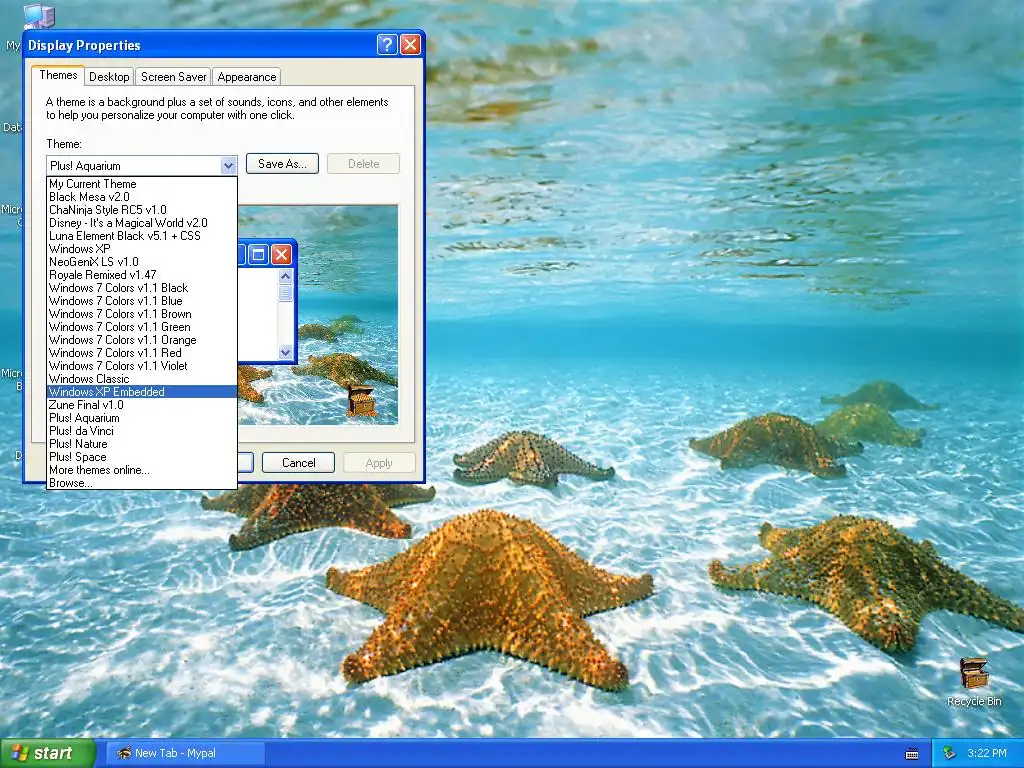Open the Recycle Bin treasure chest icon
Screen dimensions: 1024x768
pyautogui.click(x=974, y=674)
